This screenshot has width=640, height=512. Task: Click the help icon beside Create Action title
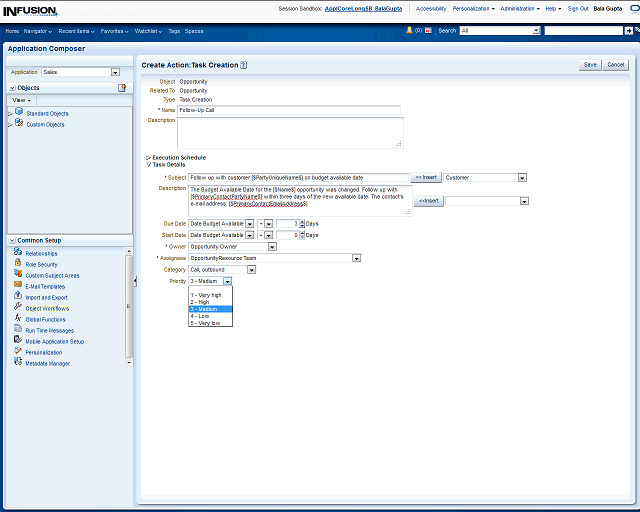244,65
